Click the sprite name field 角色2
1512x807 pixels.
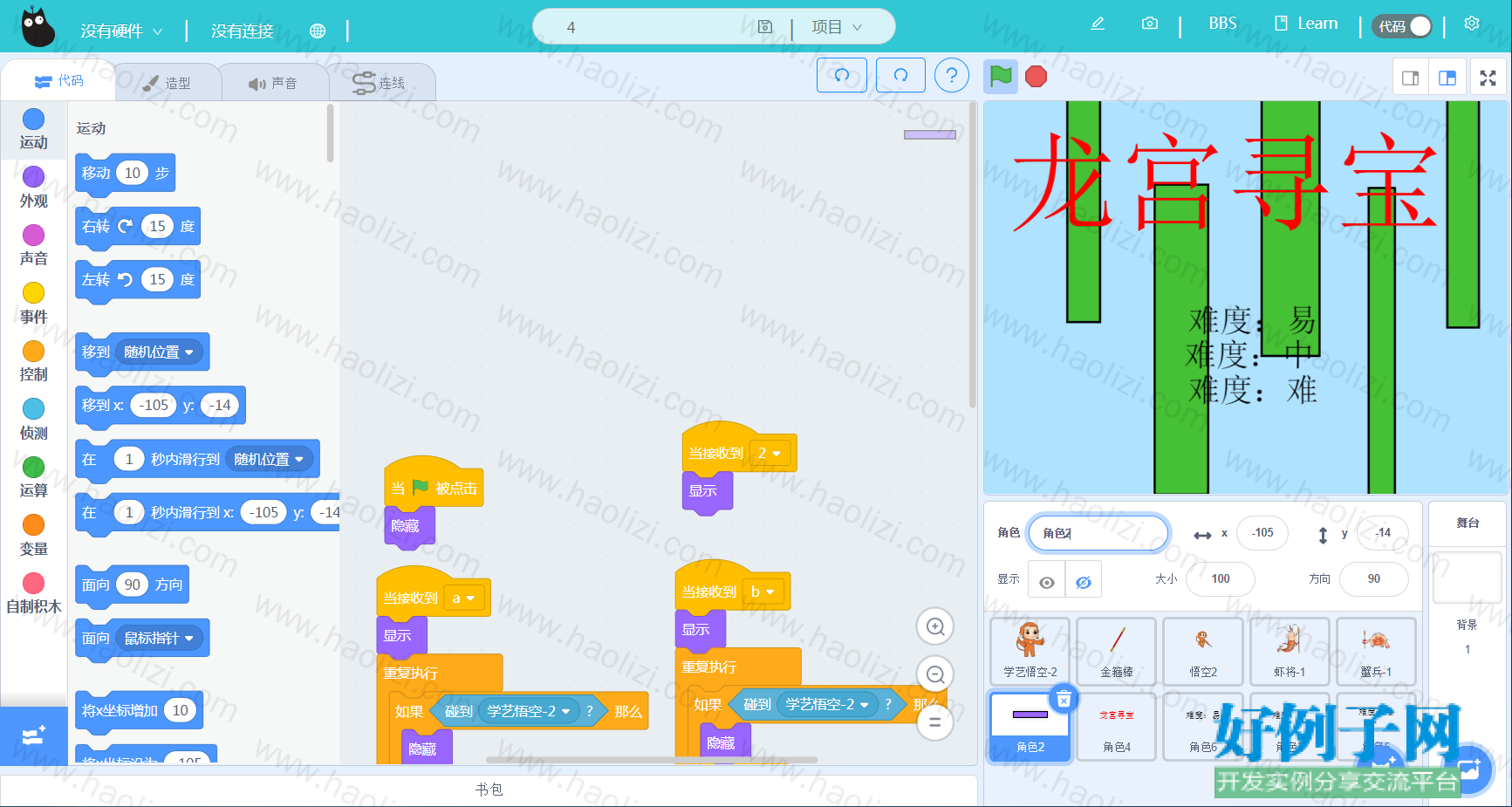[1098, 533]
